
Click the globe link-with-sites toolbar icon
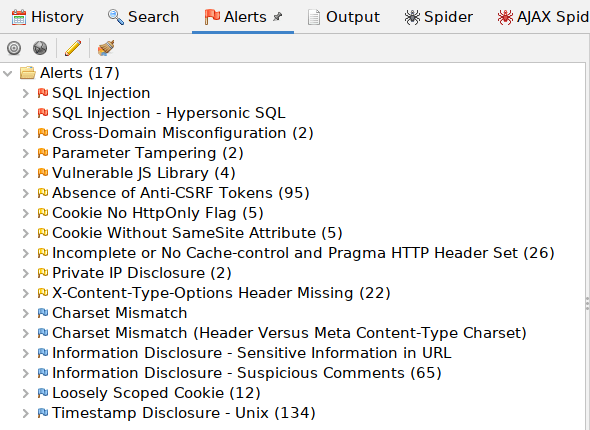coord(40,48)
